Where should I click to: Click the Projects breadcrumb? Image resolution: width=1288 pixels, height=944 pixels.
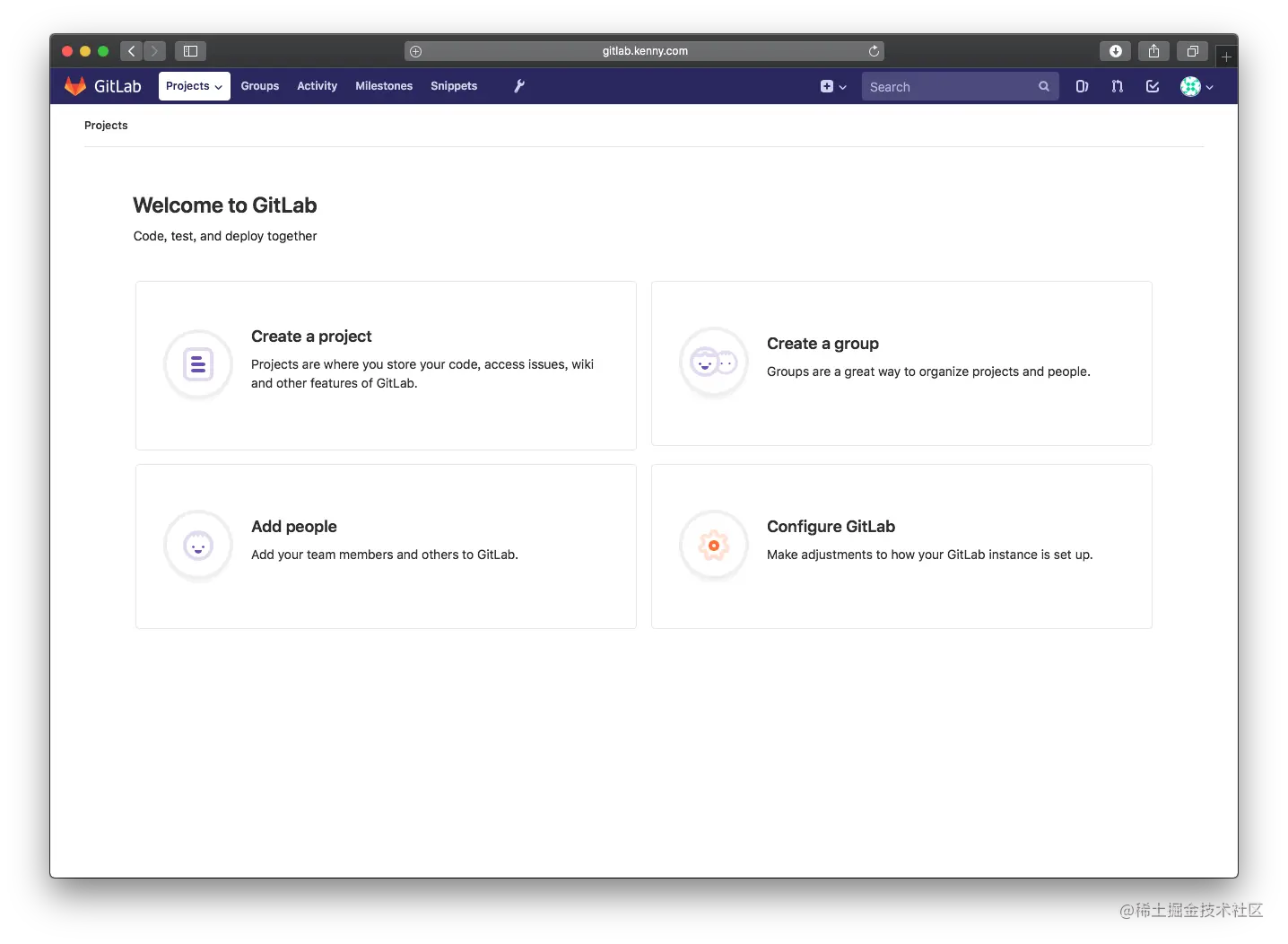pyautogui.click(x=106, y=126)
